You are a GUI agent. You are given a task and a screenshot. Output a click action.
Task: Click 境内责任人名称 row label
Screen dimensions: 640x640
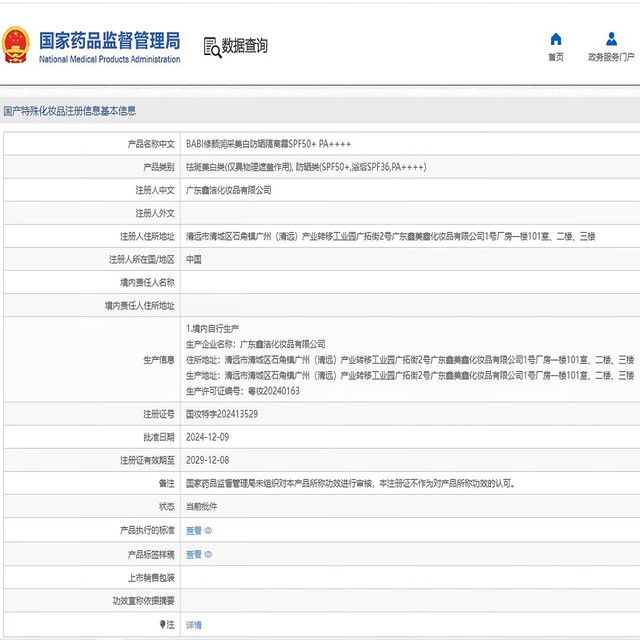pyautogui.click(x=147, y=283)
